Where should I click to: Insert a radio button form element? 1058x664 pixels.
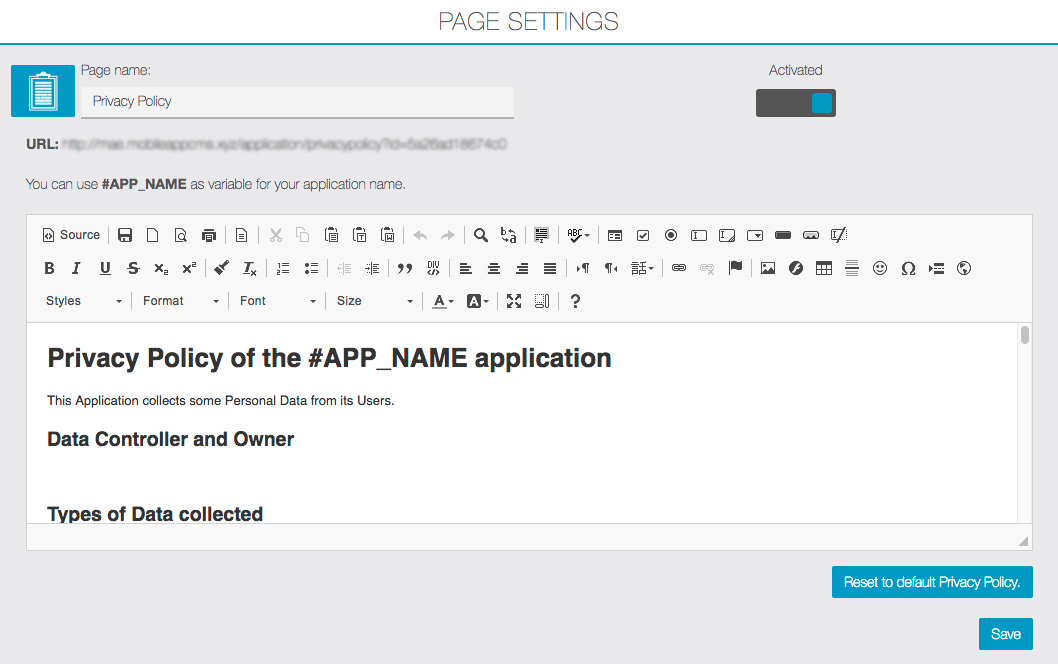671,235
